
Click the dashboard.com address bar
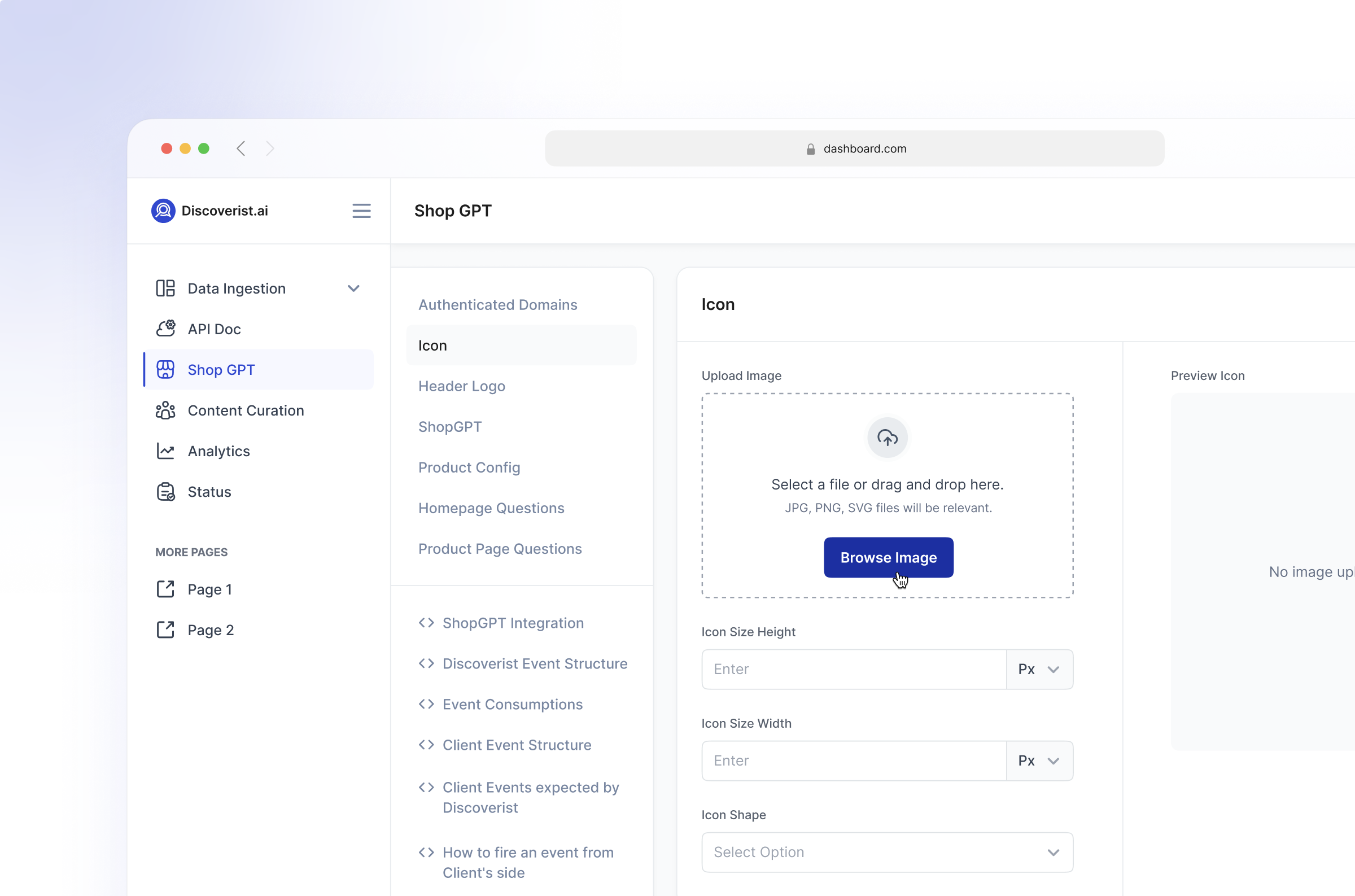click(x=854, y=148)
